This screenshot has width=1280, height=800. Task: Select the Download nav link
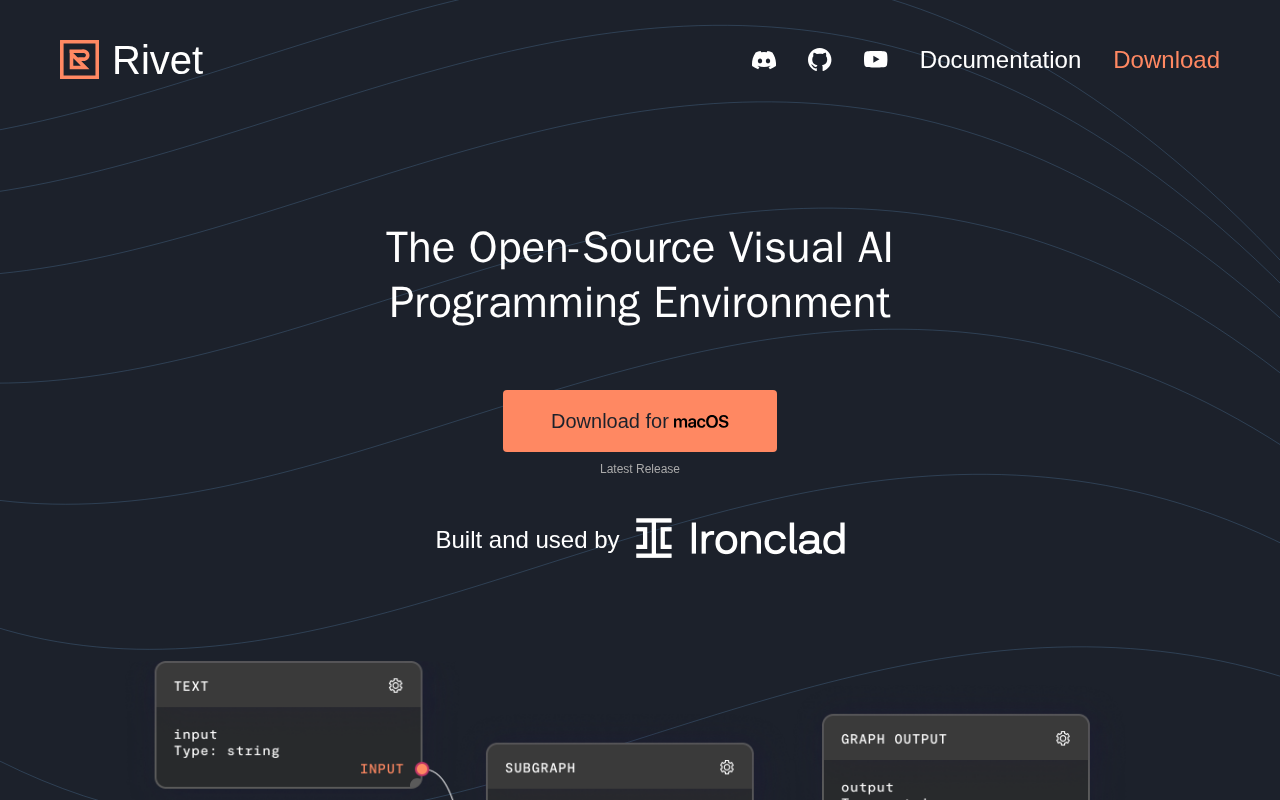tap(1166, 60)
